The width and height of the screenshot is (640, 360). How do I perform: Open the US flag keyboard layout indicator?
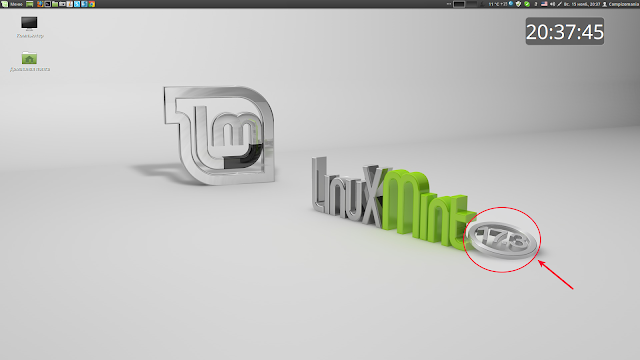544,4
